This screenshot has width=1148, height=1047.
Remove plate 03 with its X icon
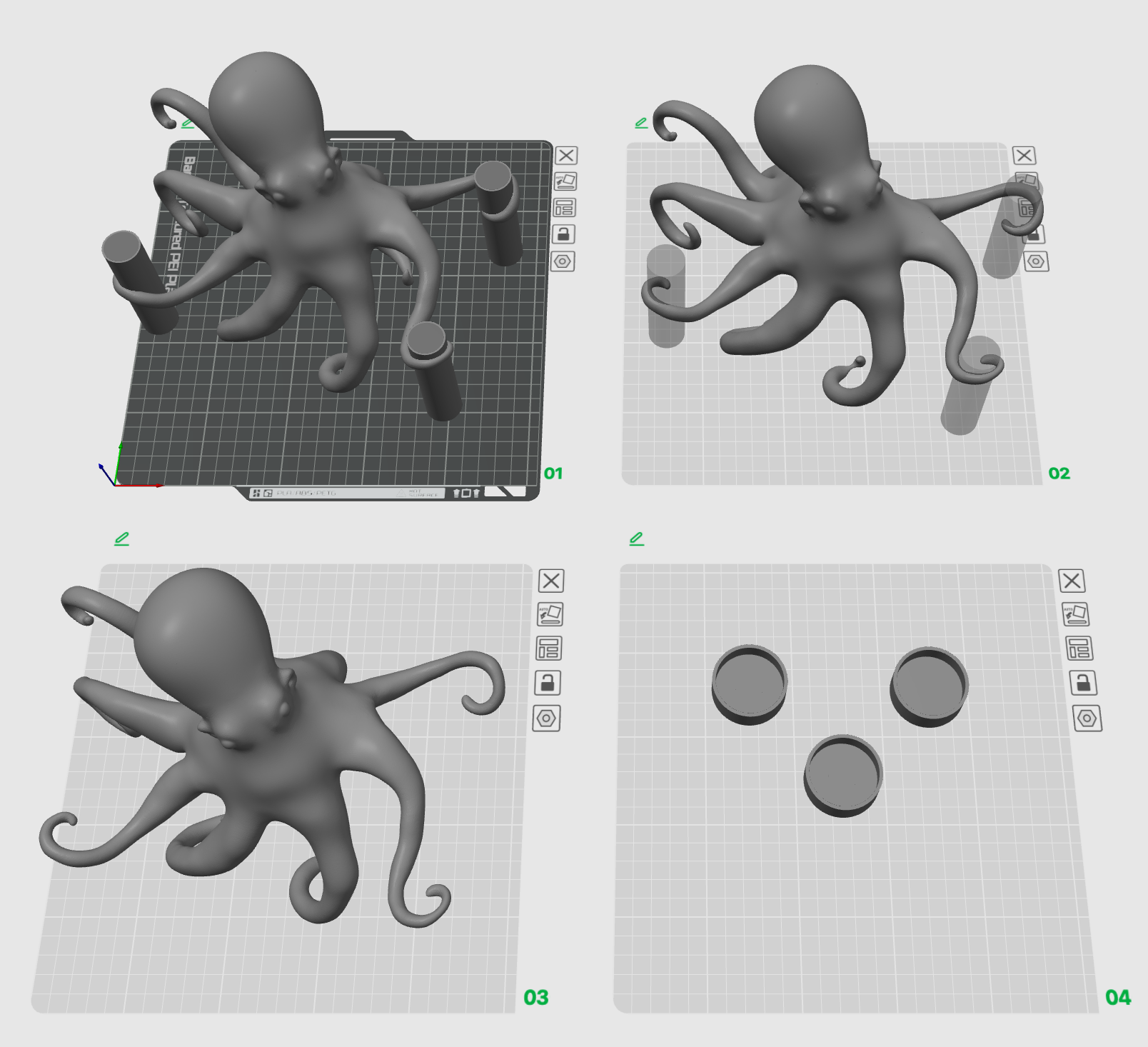click(551, 581)
